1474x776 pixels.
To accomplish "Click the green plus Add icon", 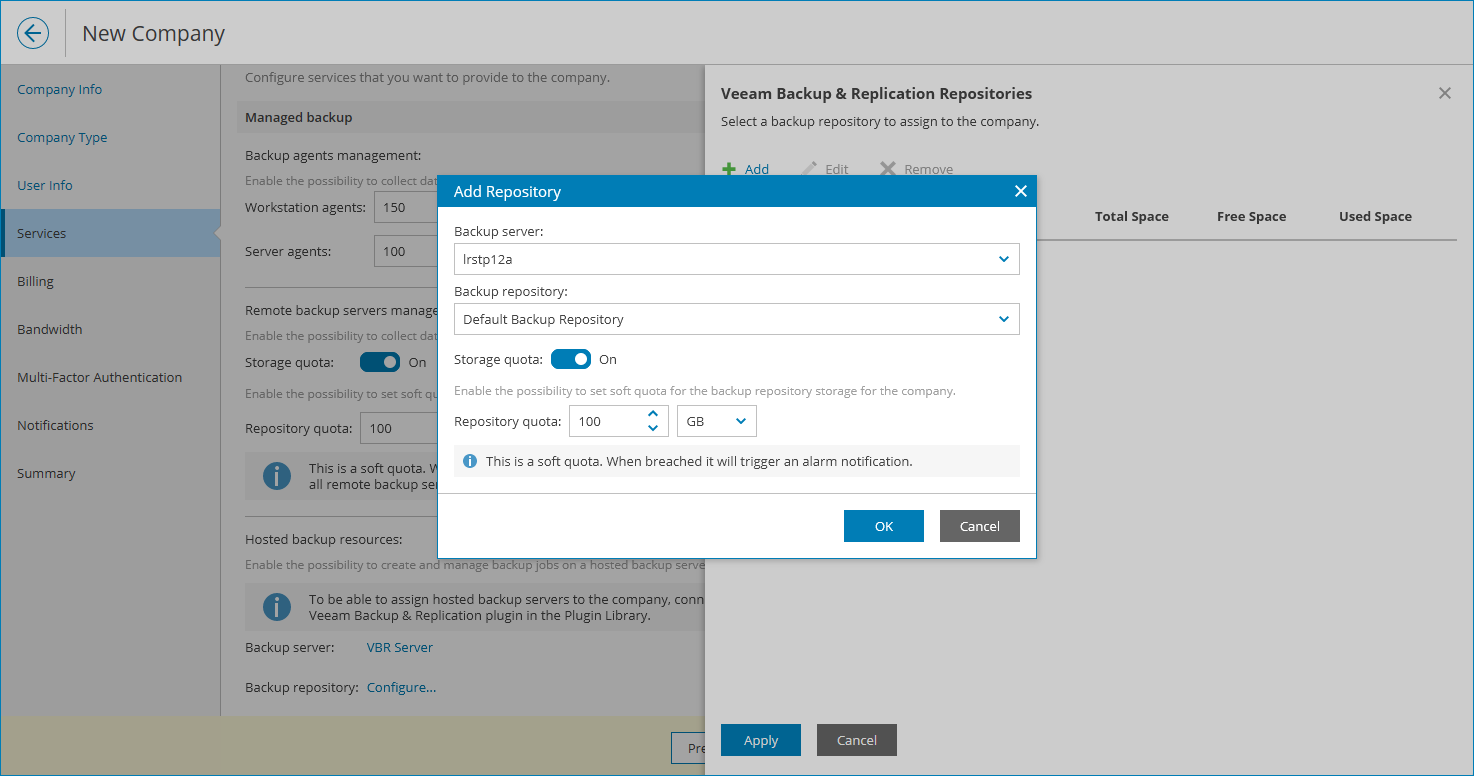I will click(730, 169).
